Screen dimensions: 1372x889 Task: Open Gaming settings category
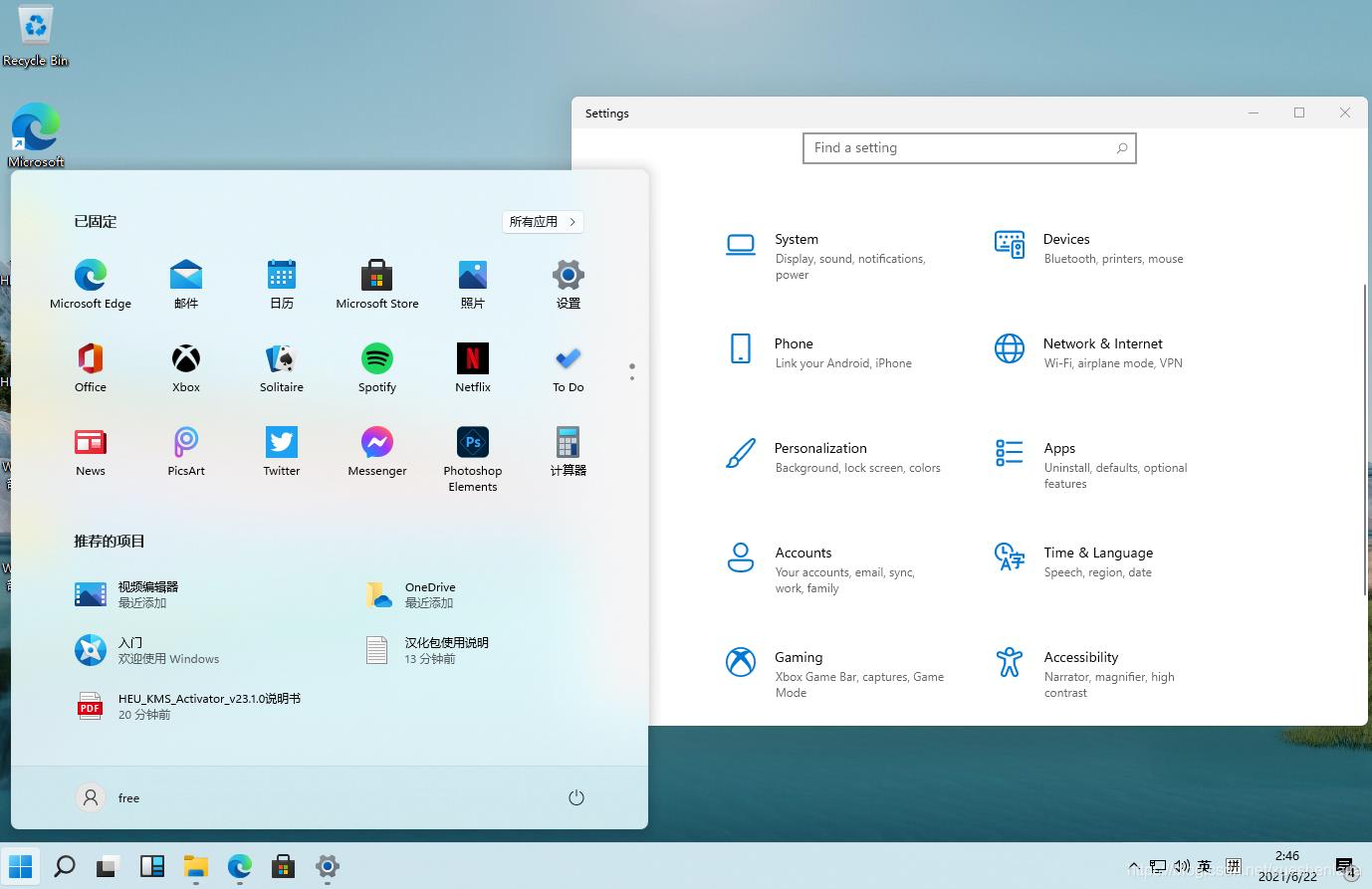tap(834, 675)
